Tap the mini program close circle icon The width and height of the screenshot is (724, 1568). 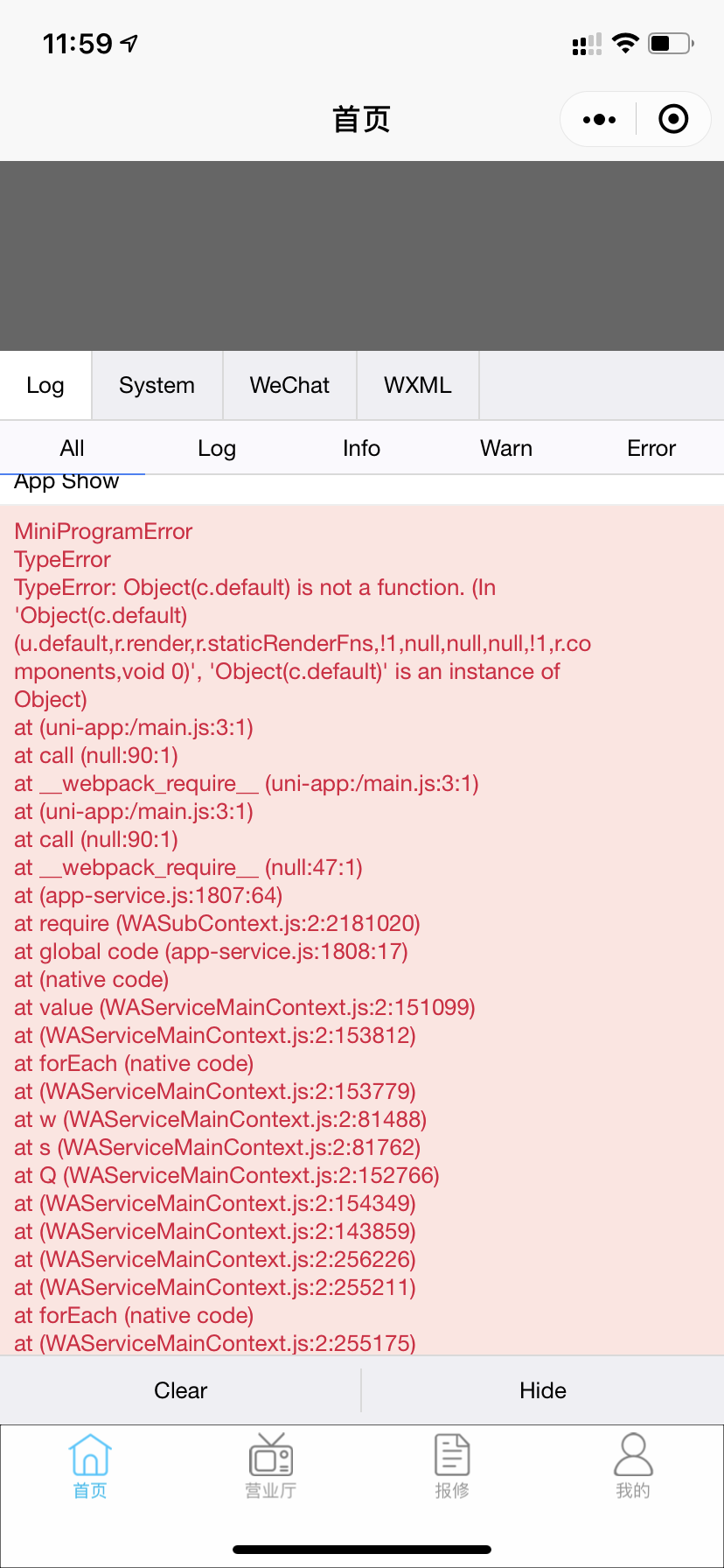pos(673,119)
